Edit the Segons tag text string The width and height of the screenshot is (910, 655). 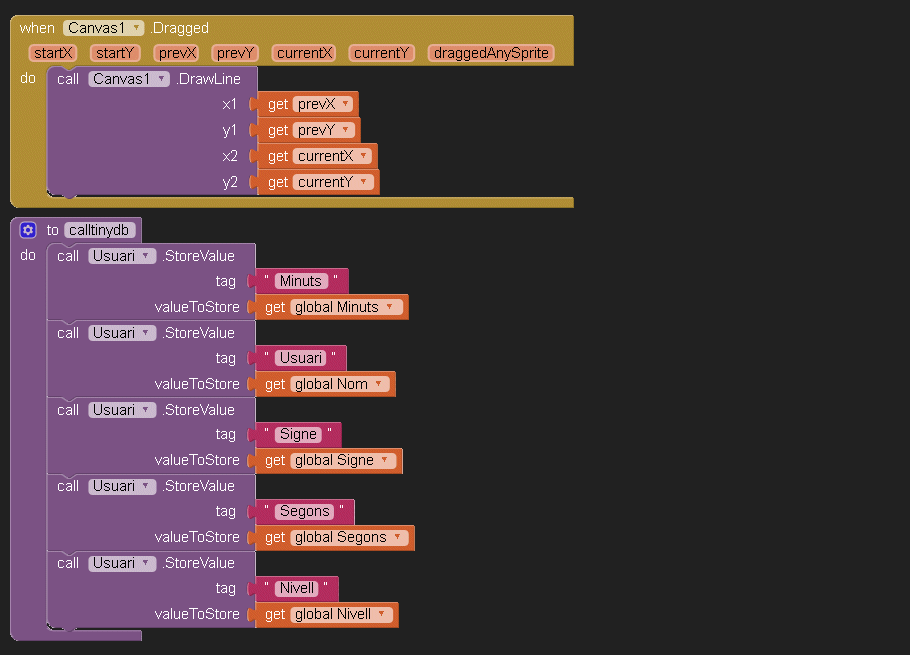click(304, 511)
